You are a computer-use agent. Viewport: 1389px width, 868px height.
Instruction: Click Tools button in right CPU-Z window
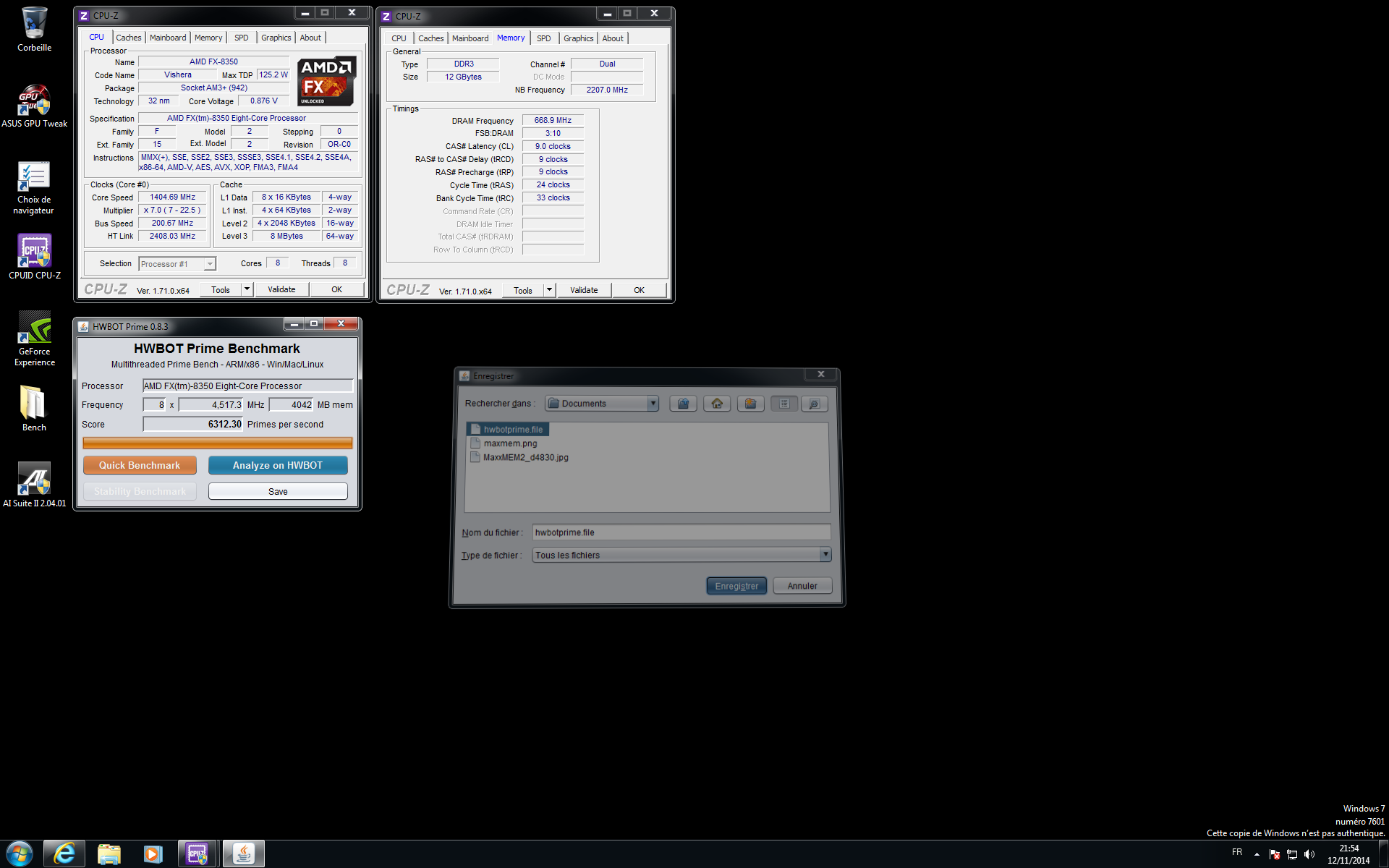pyautogui.click(x=523, y=290)
